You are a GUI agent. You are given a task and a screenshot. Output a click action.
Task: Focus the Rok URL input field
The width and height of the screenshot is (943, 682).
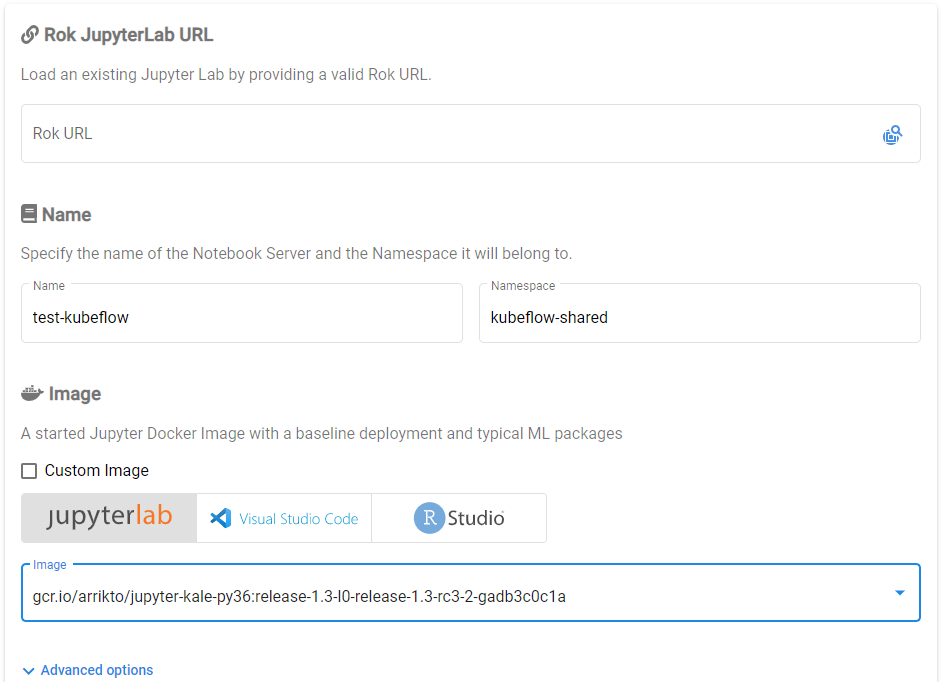pos(471,134)
